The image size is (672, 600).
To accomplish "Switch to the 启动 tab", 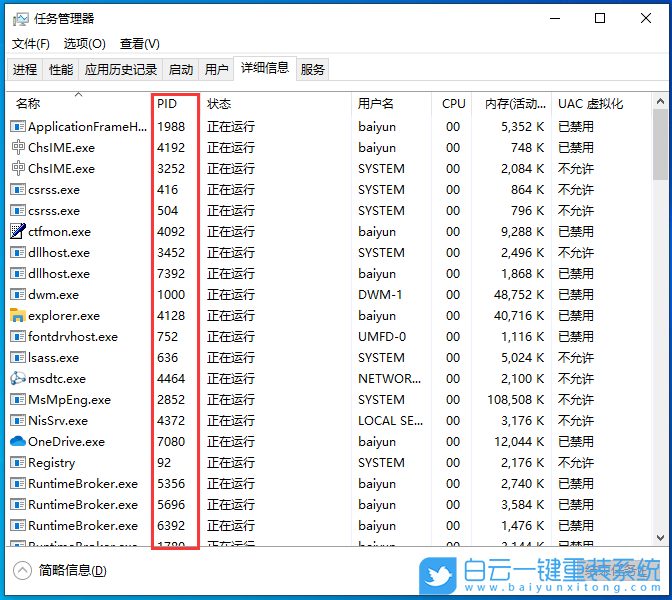I will pyautogui.click(x=180, y=69).
